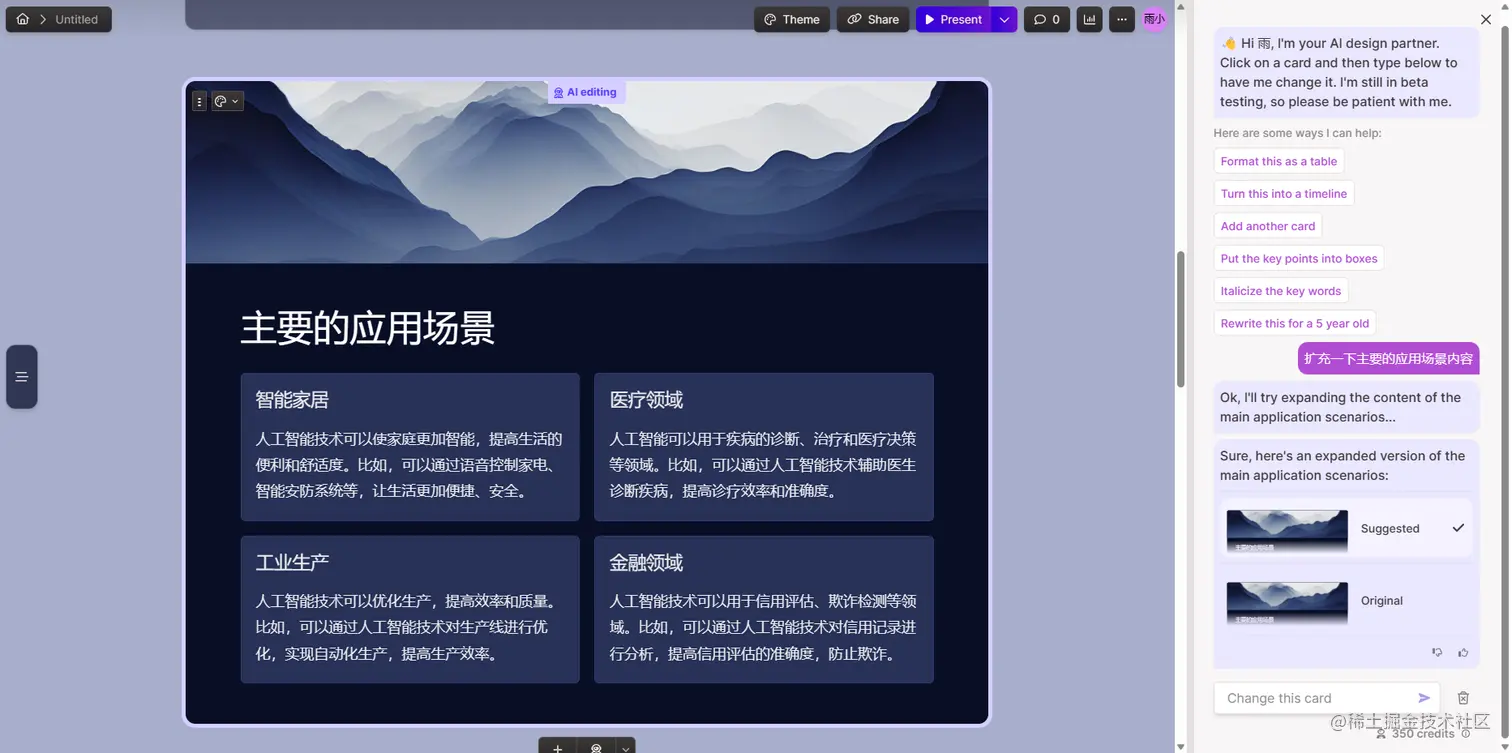
Task: Open the left outline sidebar toggle
Action: tap(22, 377)
